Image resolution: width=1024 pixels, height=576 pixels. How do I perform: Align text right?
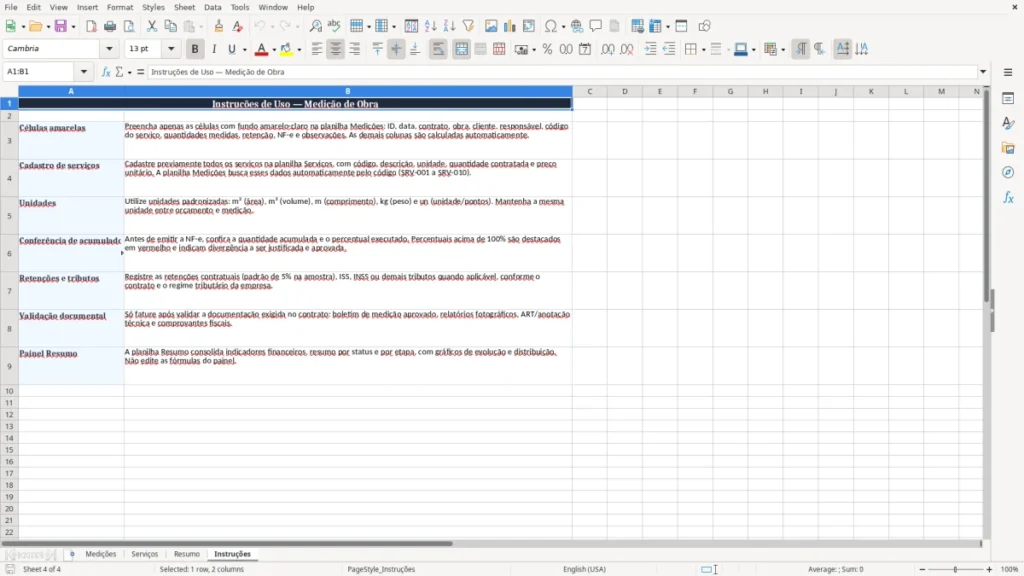click(355, 49)
